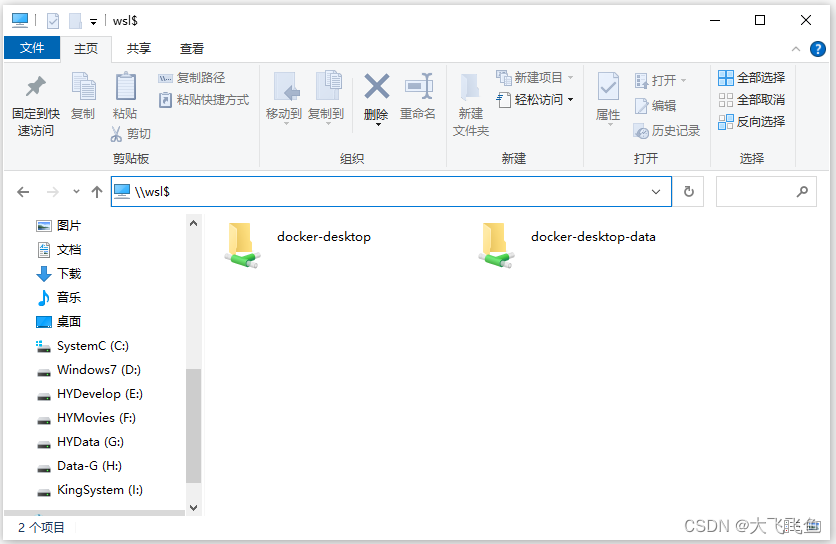Click the Rename (重命名) icon
836x544 pixels.
tap(419, 86)
